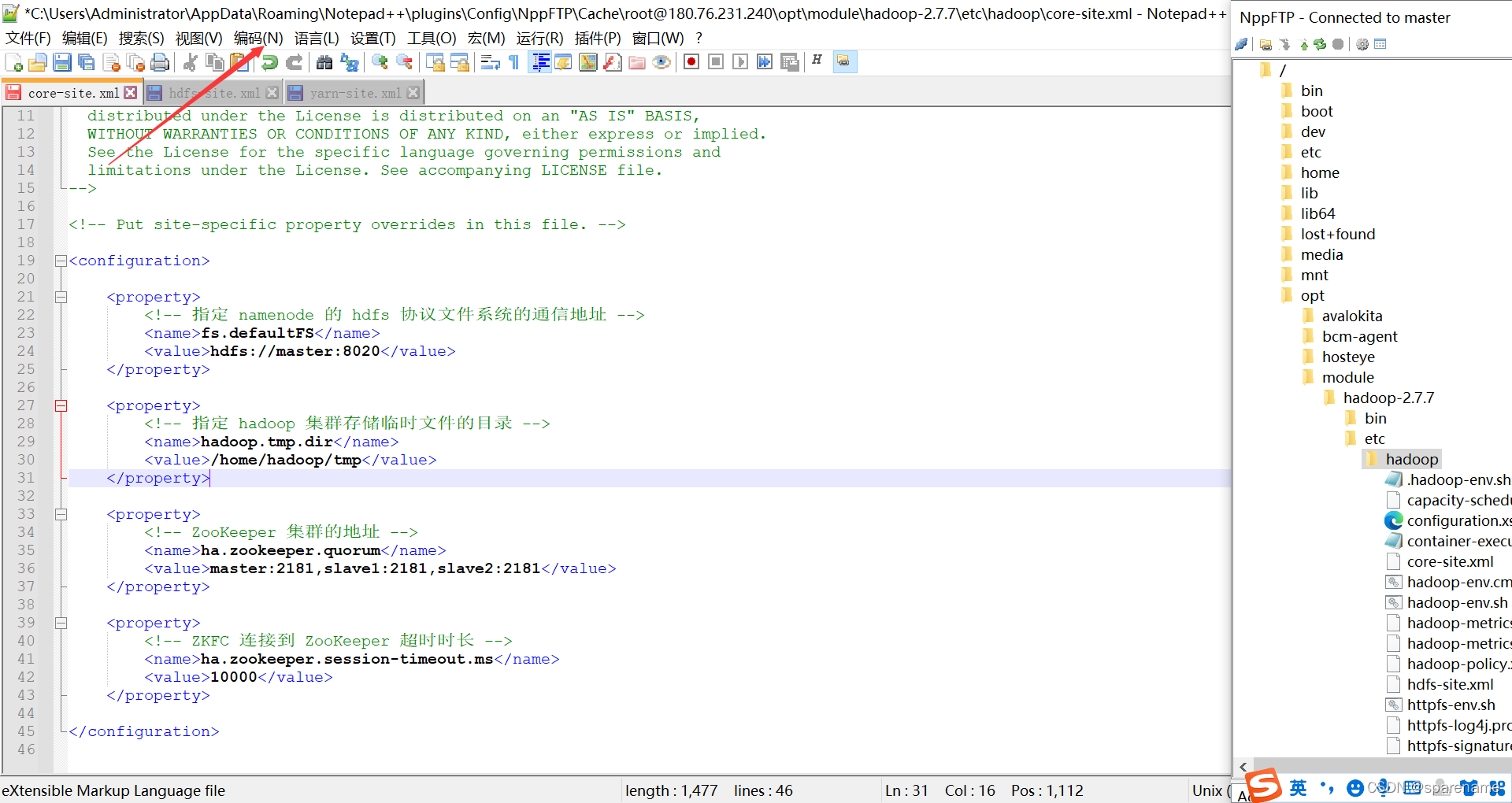Open the 编码(N) encoding menu

(x=258, y=39)
